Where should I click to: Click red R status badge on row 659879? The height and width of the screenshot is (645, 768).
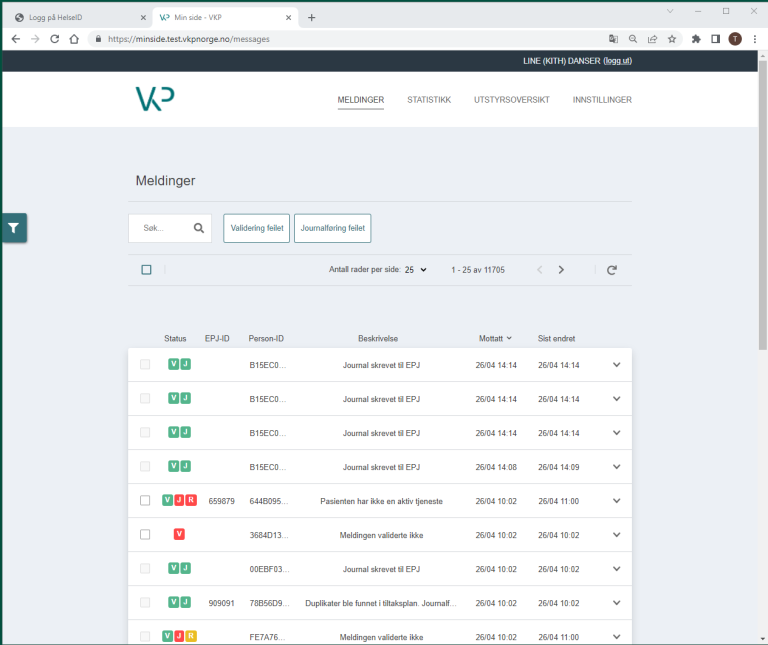[191, 501]
